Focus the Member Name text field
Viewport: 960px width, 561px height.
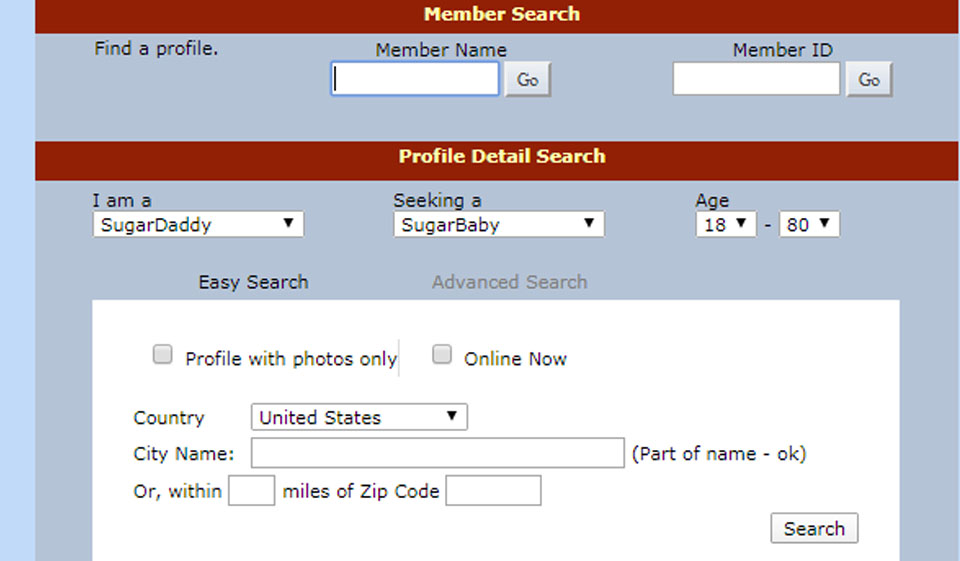[x=415, y=80]
